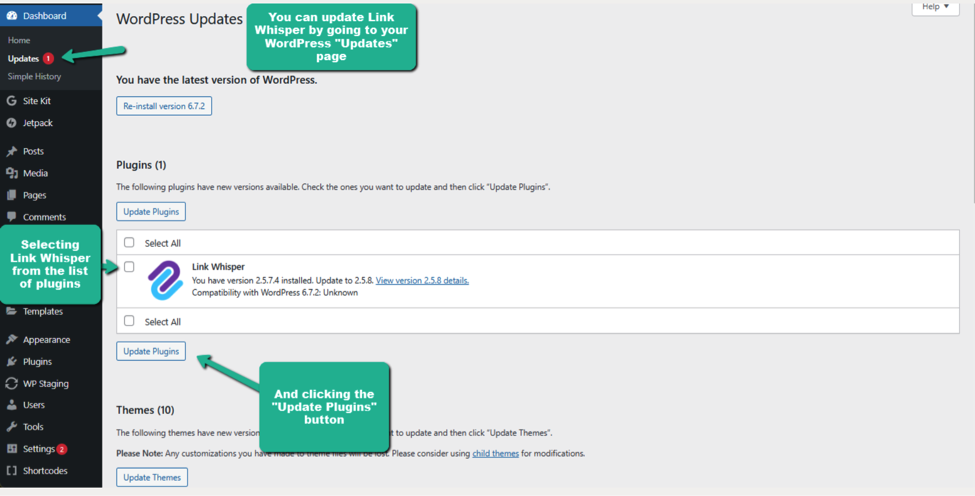The height and width of the screenshot is (496, 975).
Task: Click the lower Update Plugins button
Action: point(151,351)
